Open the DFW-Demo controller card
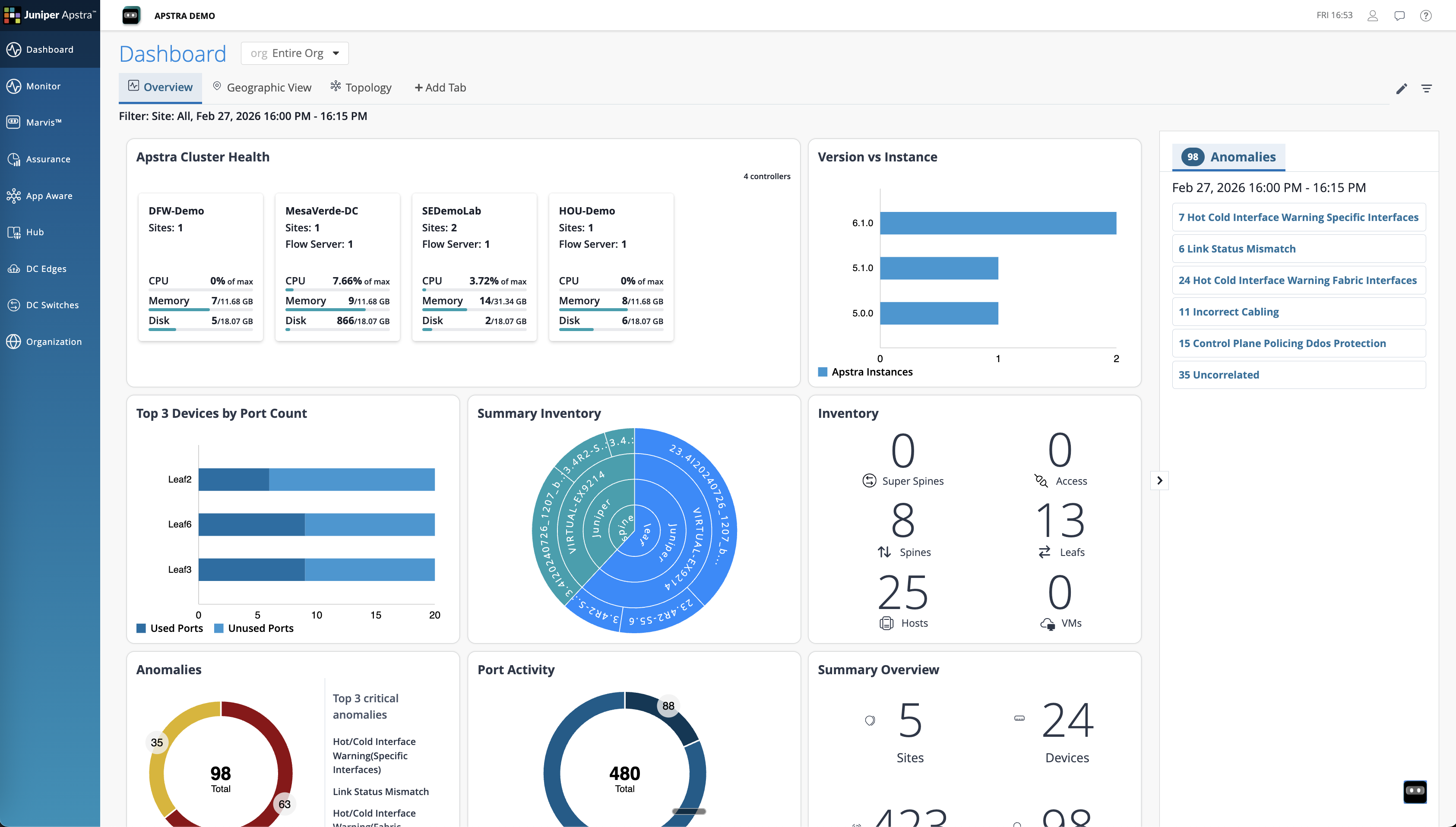1456x827 pixels. point(200,267)
